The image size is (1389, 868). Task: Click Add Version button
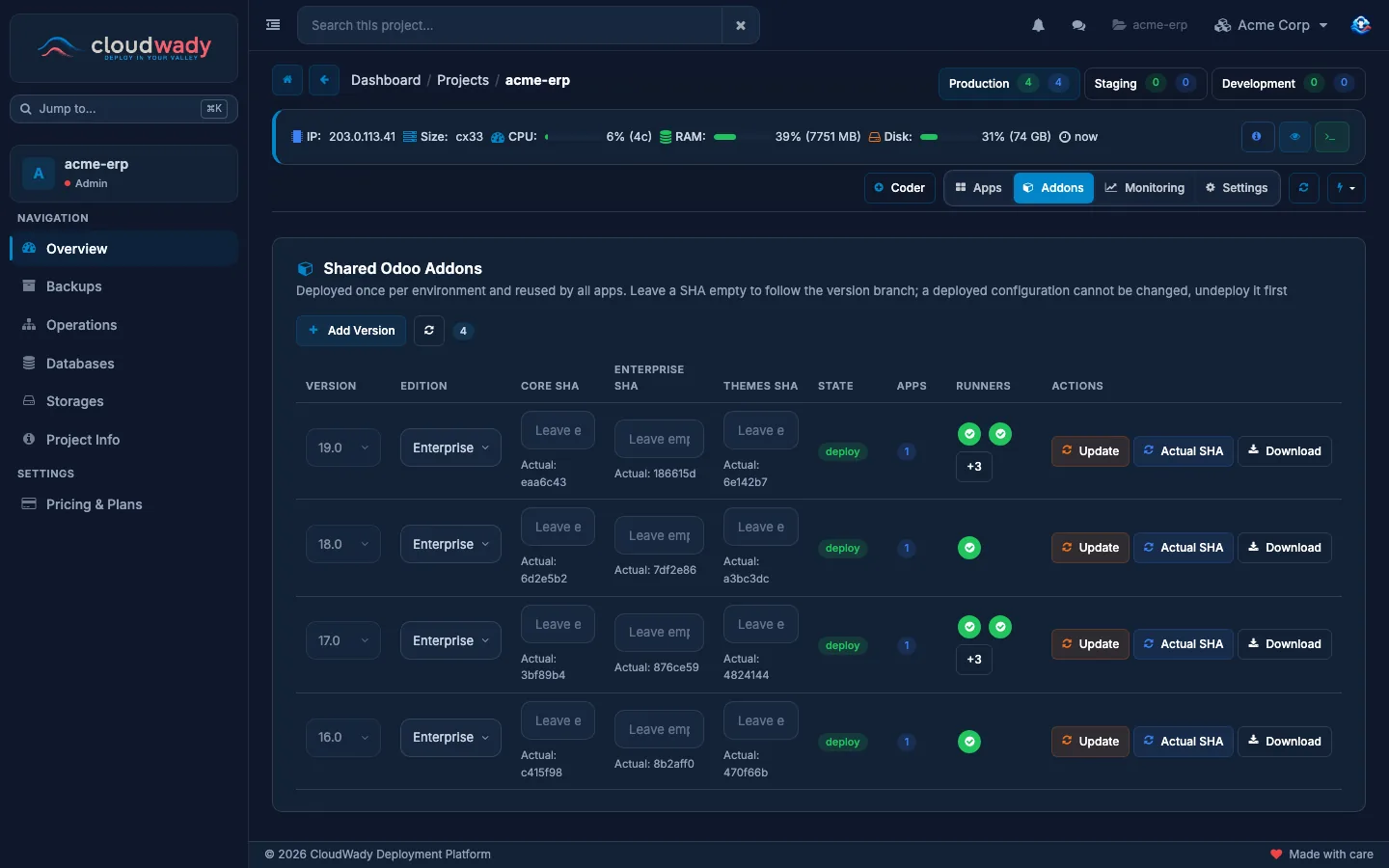point(351,330)
